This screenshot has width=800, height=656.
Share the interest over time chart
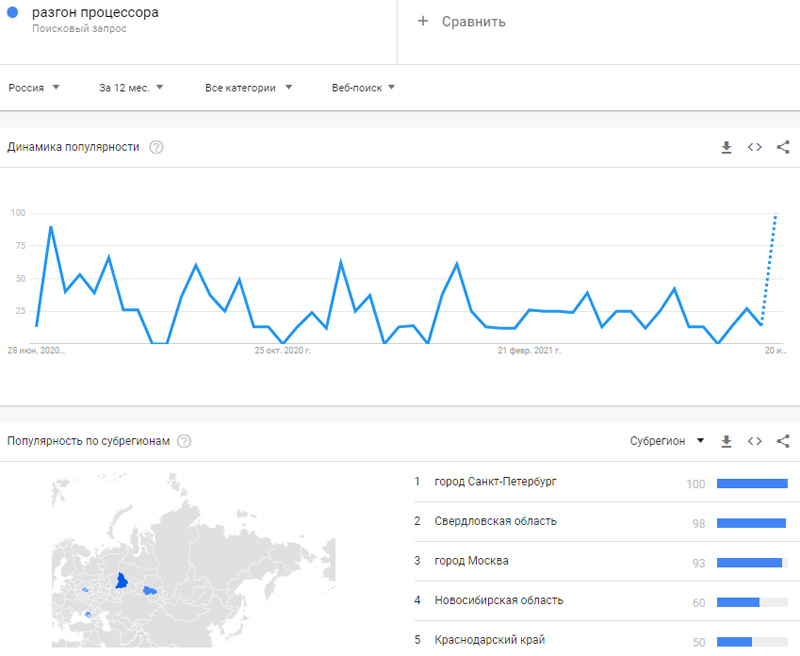coord(783,148)
